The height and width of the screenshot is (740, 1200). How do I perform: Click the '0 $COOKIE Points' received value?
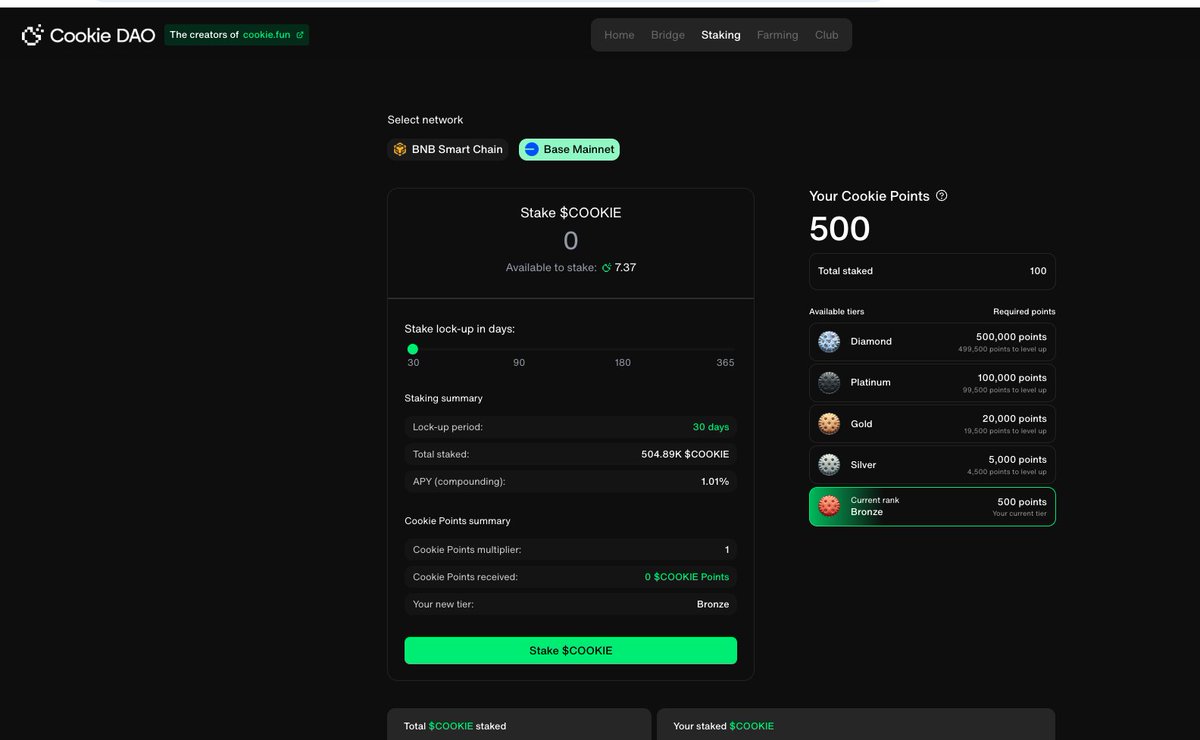pos(687,577)
